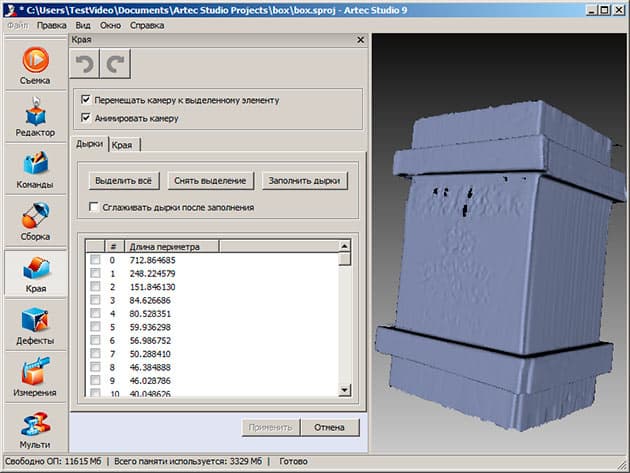Click the Выделить всё button
The height and width of the screenshot is (473, 630).
tap(124, 181)
